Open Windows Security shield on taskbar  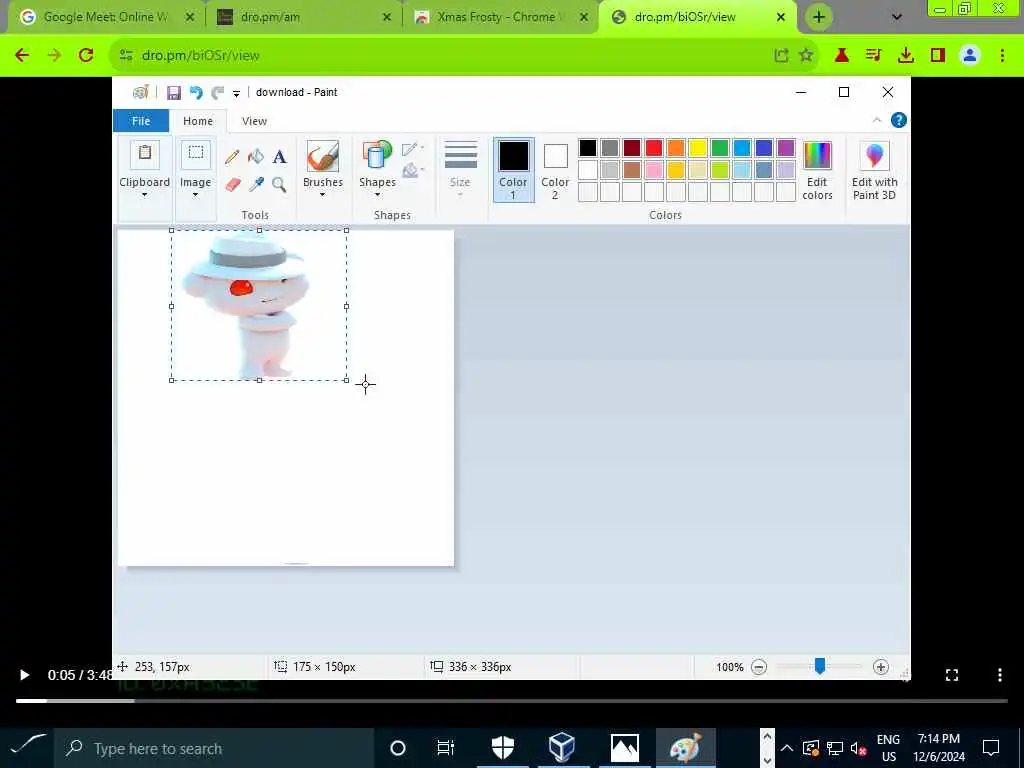coord(503,748)
